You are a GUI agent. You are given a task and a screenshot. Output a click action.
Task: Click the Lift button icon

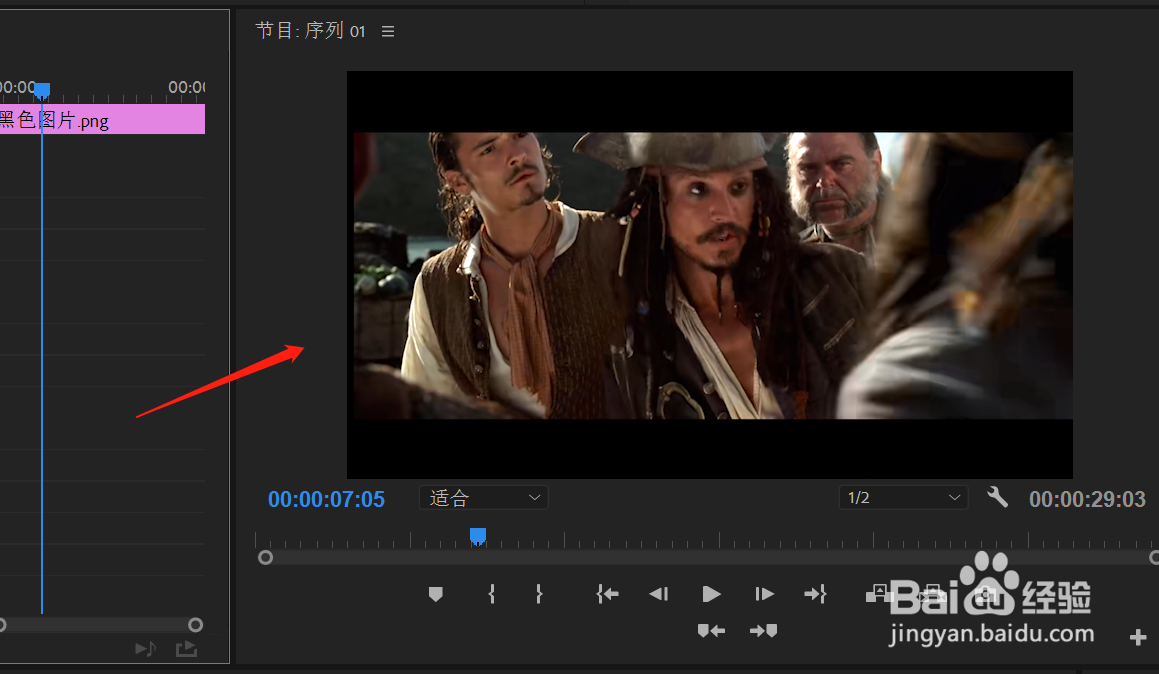878,593
